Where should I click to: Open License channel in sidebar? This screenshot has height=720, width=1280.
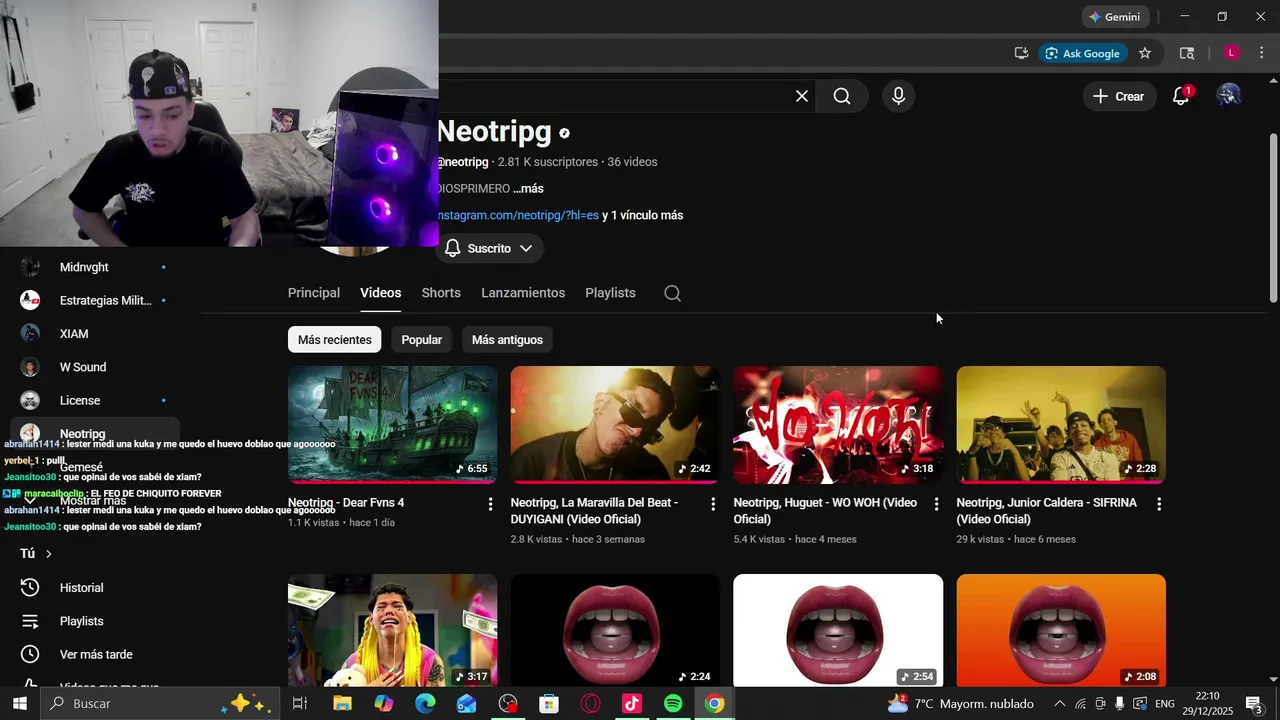click(x=95, y=400)
